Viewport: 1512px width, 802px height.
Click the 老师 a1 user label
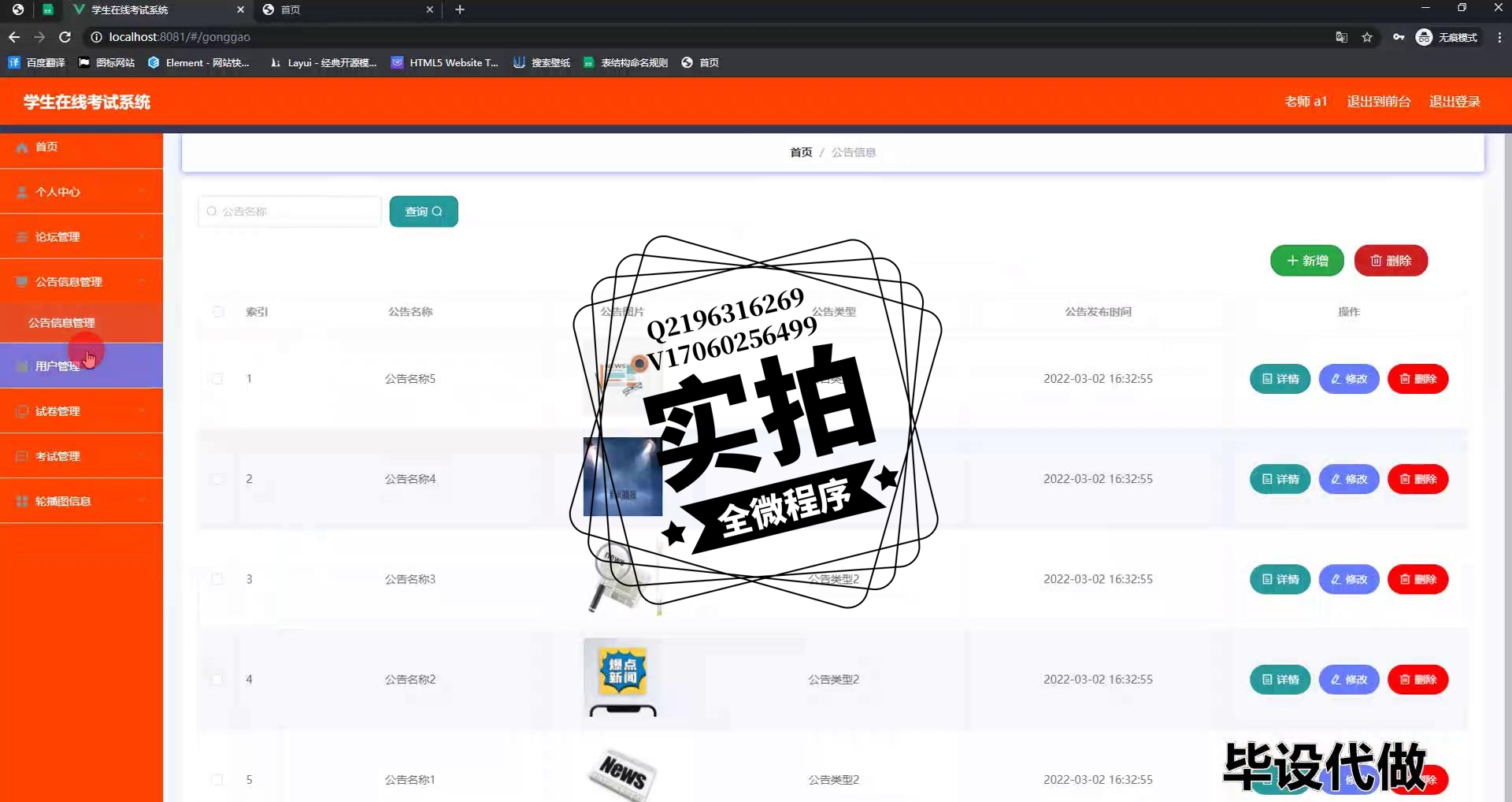tap(1306, 102)
